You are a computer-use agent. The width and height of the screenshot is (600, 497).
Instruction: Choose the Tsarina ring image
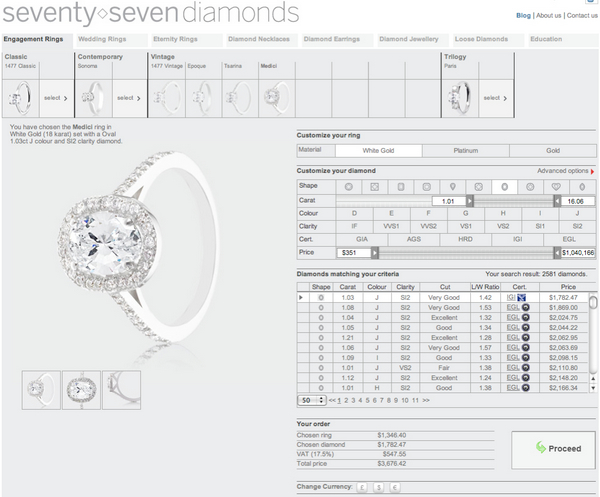[x=240, y=98]
